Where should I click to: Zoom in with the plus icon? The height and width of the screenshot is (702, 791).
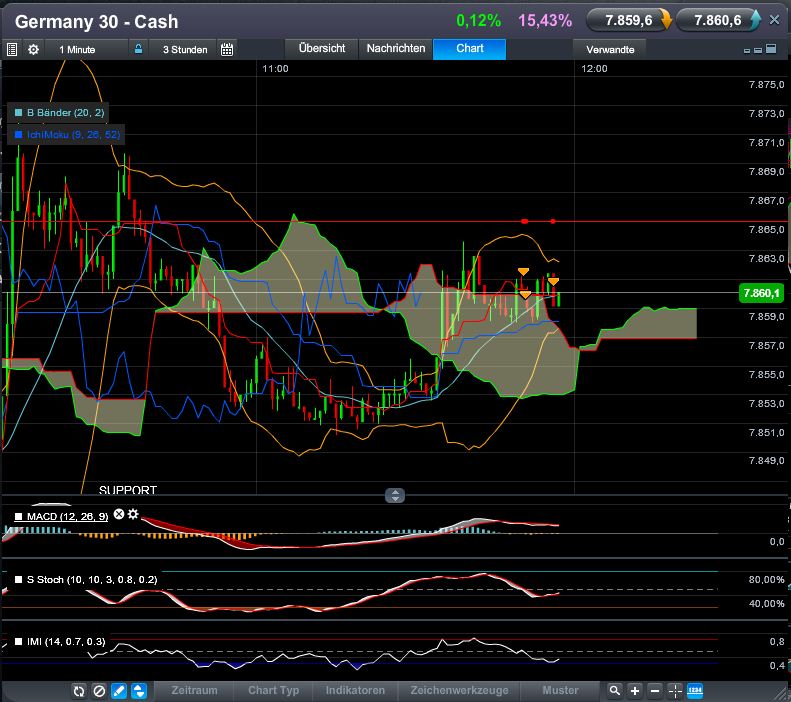[635, 691]
